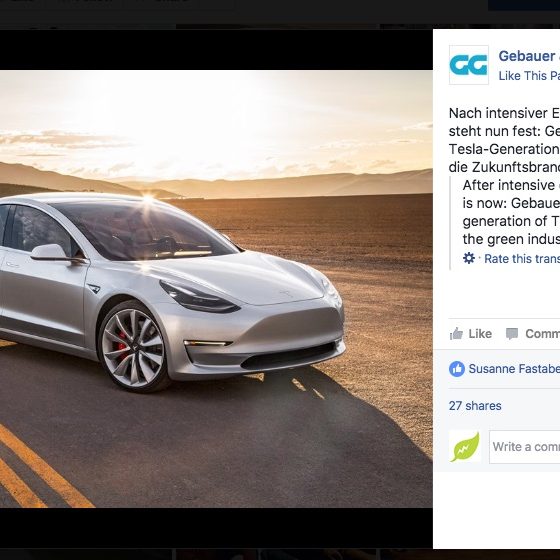Click the German original post text

[x=504, y=140]
